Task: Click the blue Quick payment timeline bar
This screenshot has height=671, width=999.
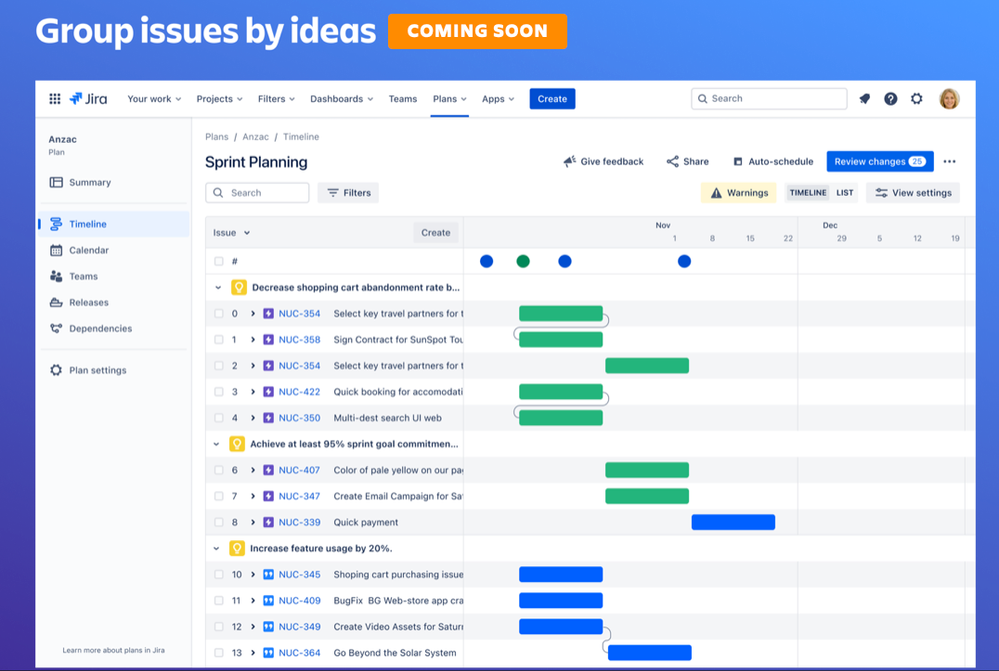Action: point(733,523)
